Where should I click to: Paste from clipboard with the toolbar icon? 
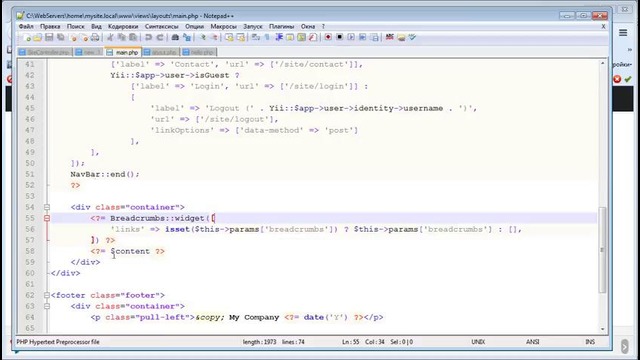pos(133,38)
